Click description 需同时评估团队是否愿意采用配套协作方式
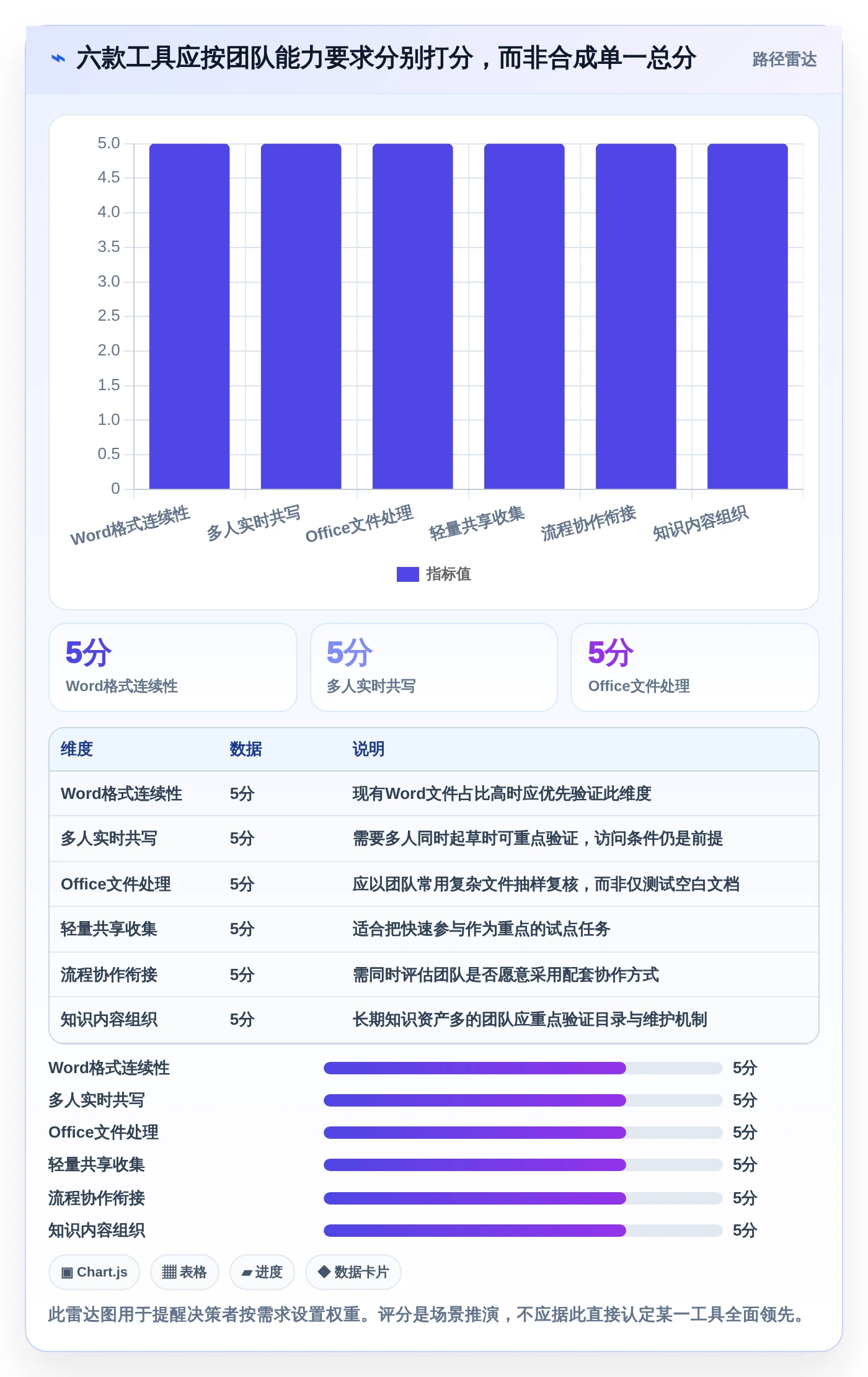The height and width of the screenshot is (1377, 868). (x=505, y=975)
